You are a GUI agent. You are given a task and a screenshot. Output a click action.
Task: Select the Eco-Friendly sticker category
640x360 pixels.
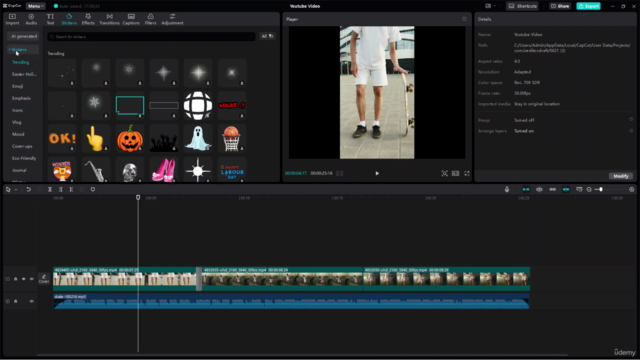pyautogui.click(x=24, y=158)
